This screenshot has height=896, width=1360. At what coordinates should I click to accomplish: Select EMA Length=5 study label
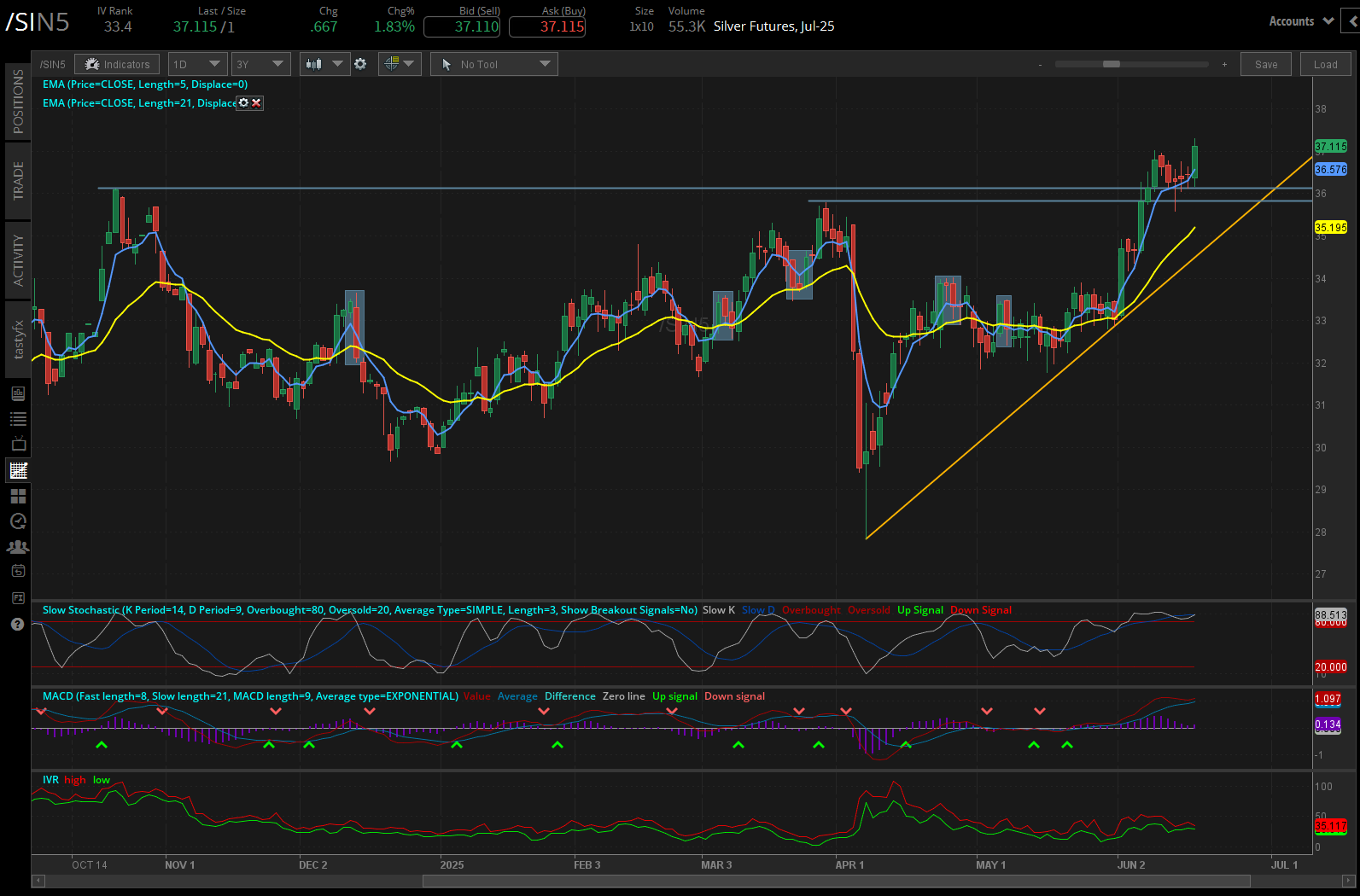tap(145, 84)
